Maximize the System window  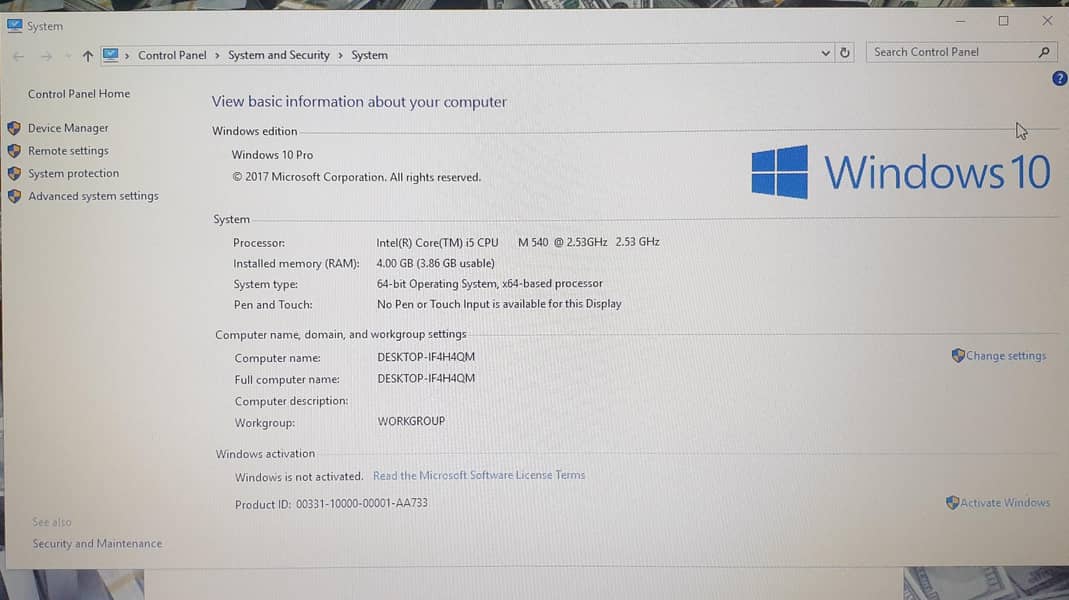tap(1004, 21)
